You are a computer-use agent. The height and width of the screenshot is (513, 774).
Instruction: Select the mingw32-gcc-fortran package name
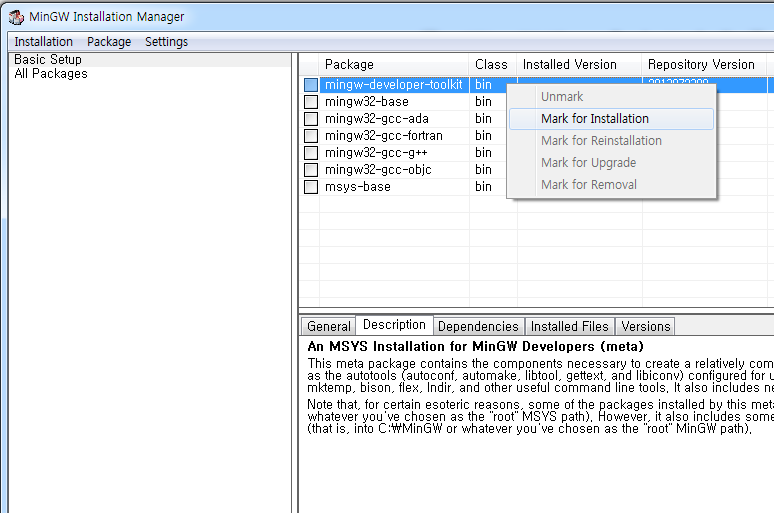[x=384, y=136]
